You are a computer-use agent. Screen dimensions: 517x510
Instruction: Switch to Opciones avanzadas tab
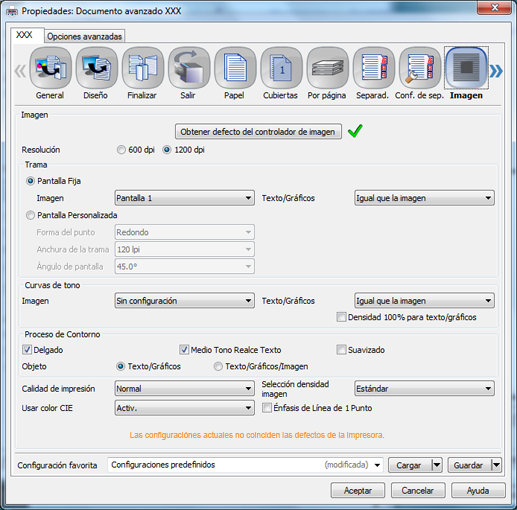(x=84, y=36)
